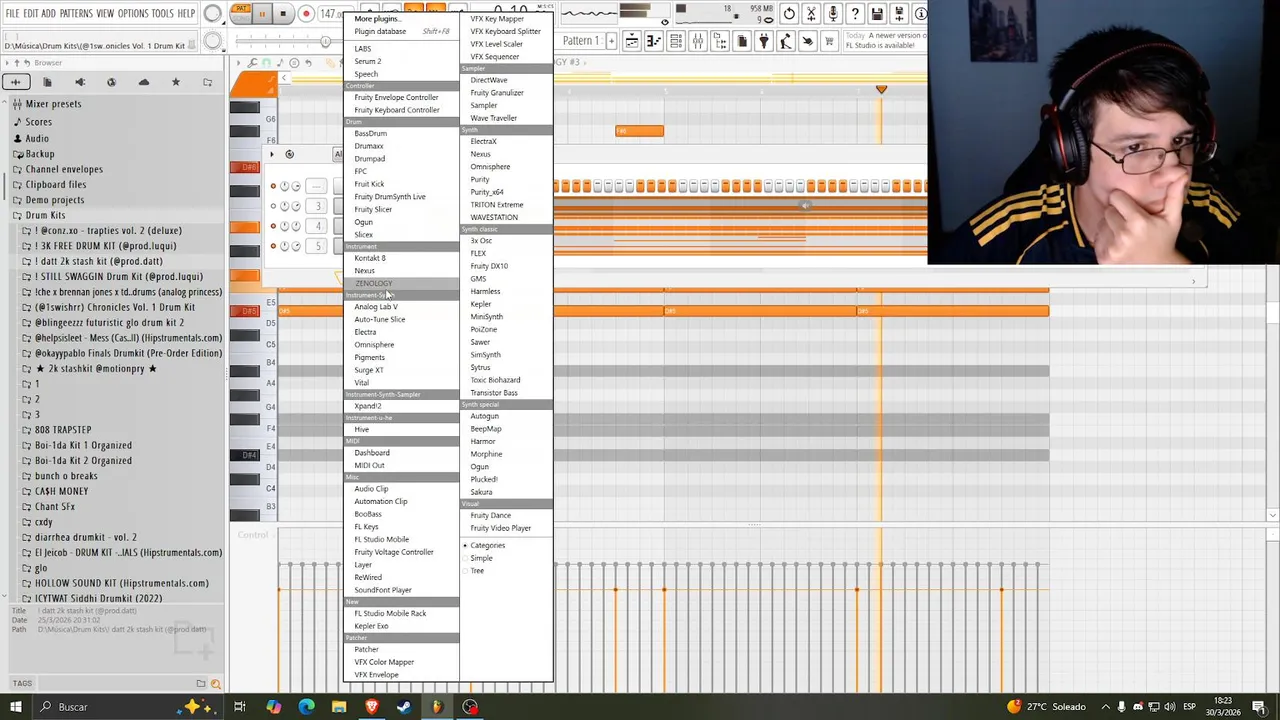Collapse the Drum Kits folder
Viewport: 1280px width, 720px height.
point(45,215)
